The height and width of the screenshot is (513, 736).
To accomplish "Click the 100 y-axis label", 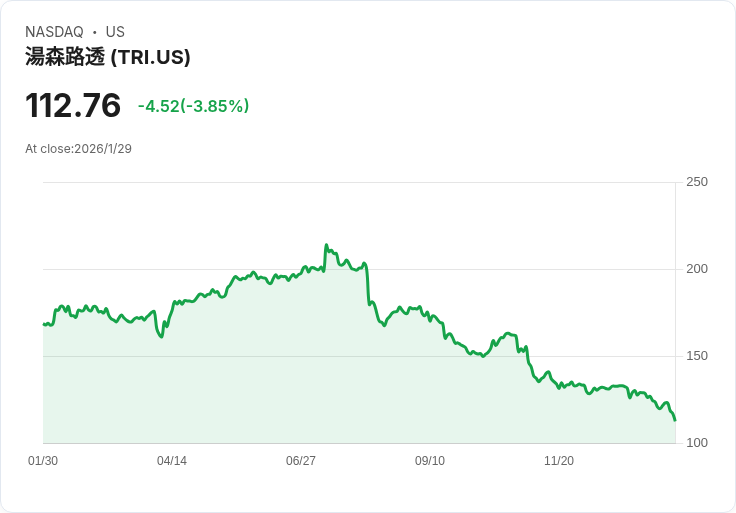I will (x=697, y=443).
